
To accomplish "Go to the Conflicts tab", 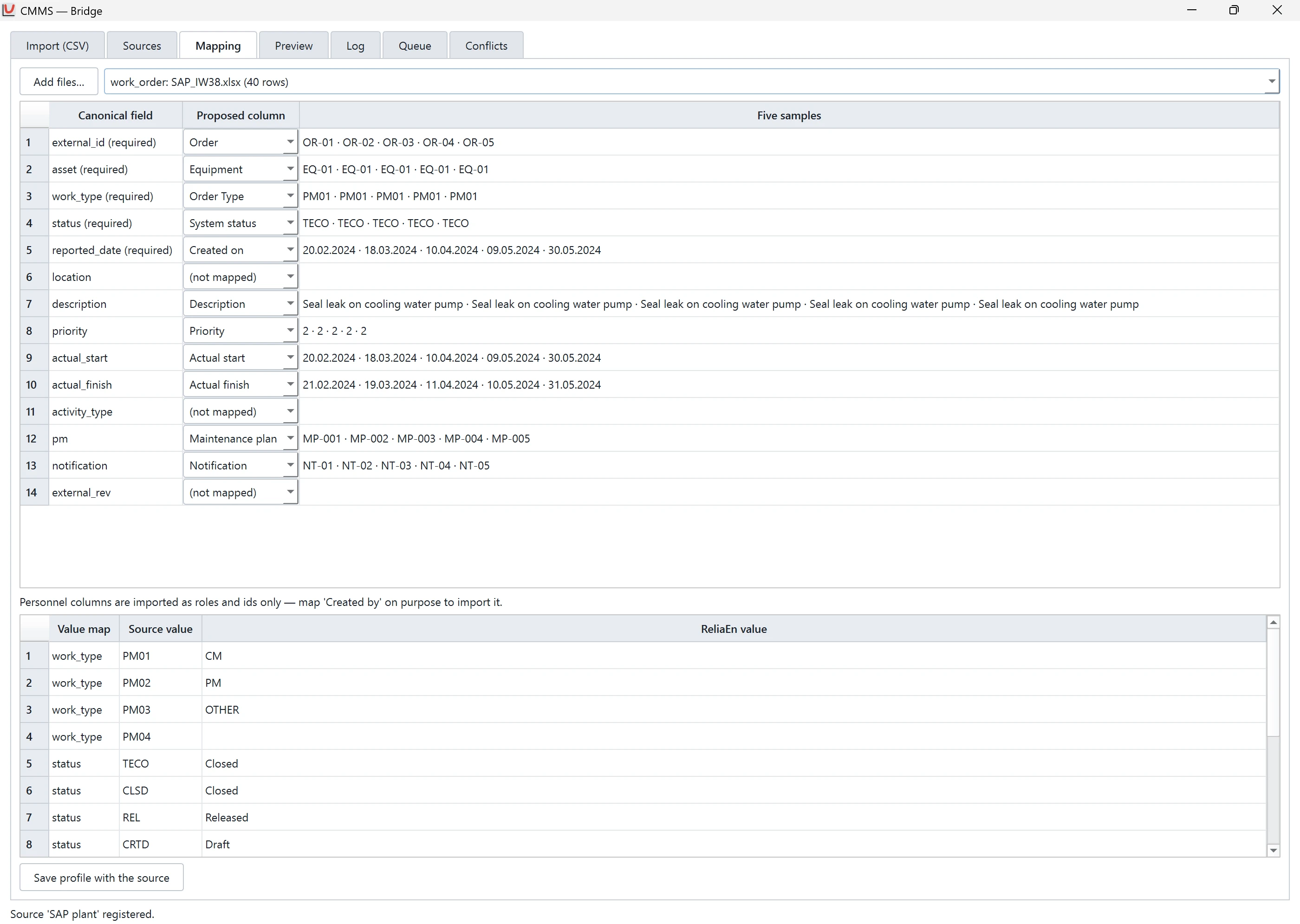I will click(486, 46).
